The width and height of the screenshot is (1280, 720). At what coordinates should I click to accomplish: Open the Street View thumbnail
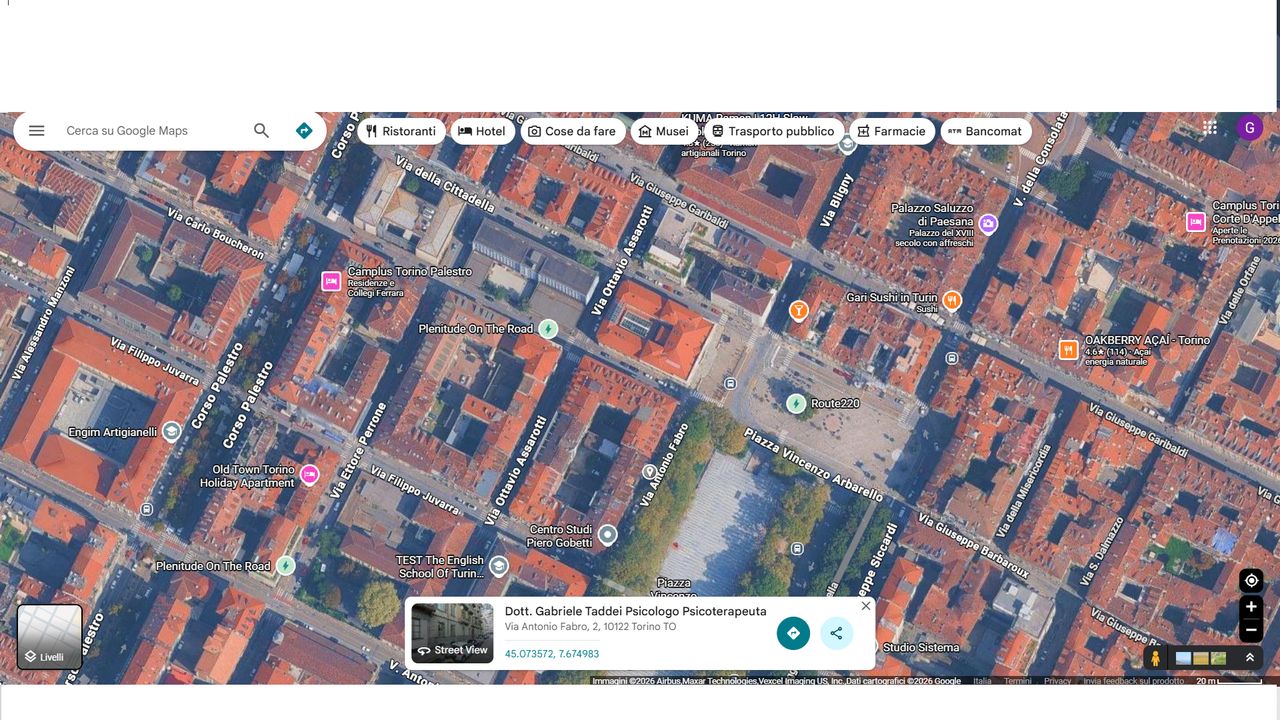tap(453, 633)
